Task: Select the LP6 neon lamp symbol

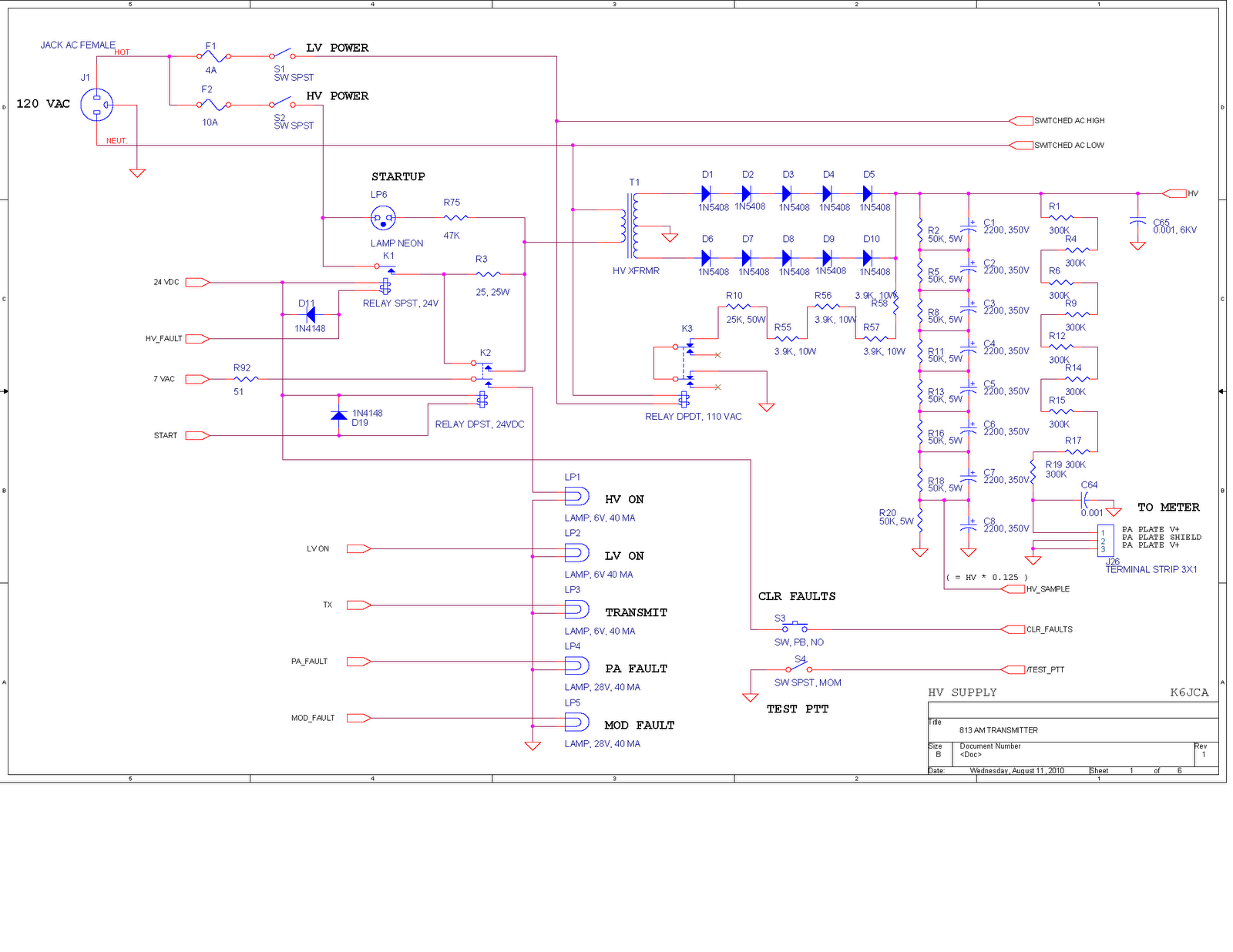Action: (x=383, y=218)
